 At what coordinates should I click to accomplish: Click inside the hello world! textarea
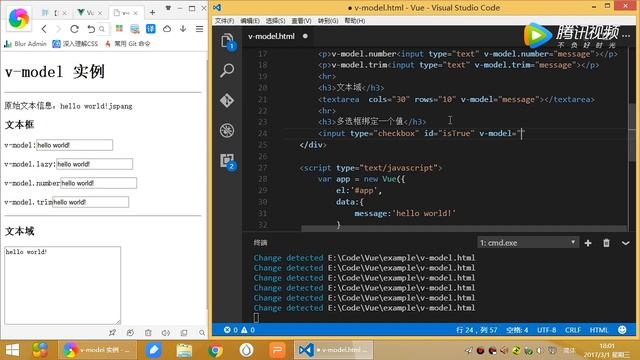pyautogui.click(x=62, y=285)
